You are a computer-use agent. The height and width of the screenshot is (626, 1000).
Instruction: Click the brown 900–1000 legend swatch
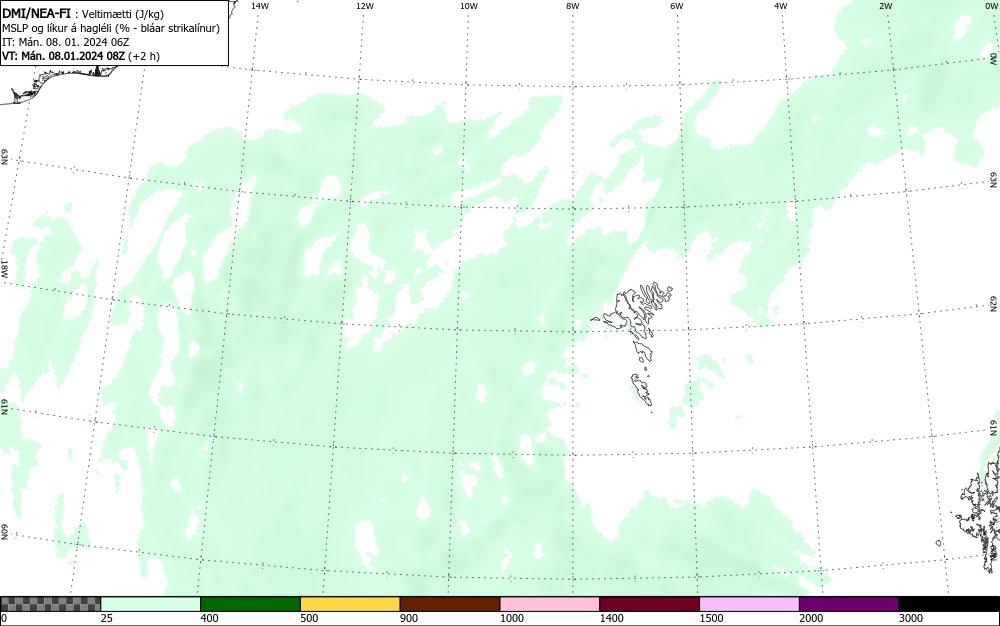click(450, 604)
